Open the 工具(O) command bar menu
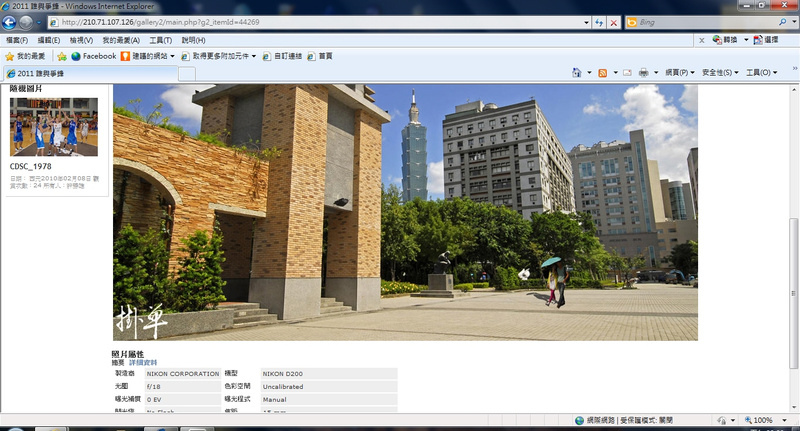The image size is (800, 431). tap(761, 72)
